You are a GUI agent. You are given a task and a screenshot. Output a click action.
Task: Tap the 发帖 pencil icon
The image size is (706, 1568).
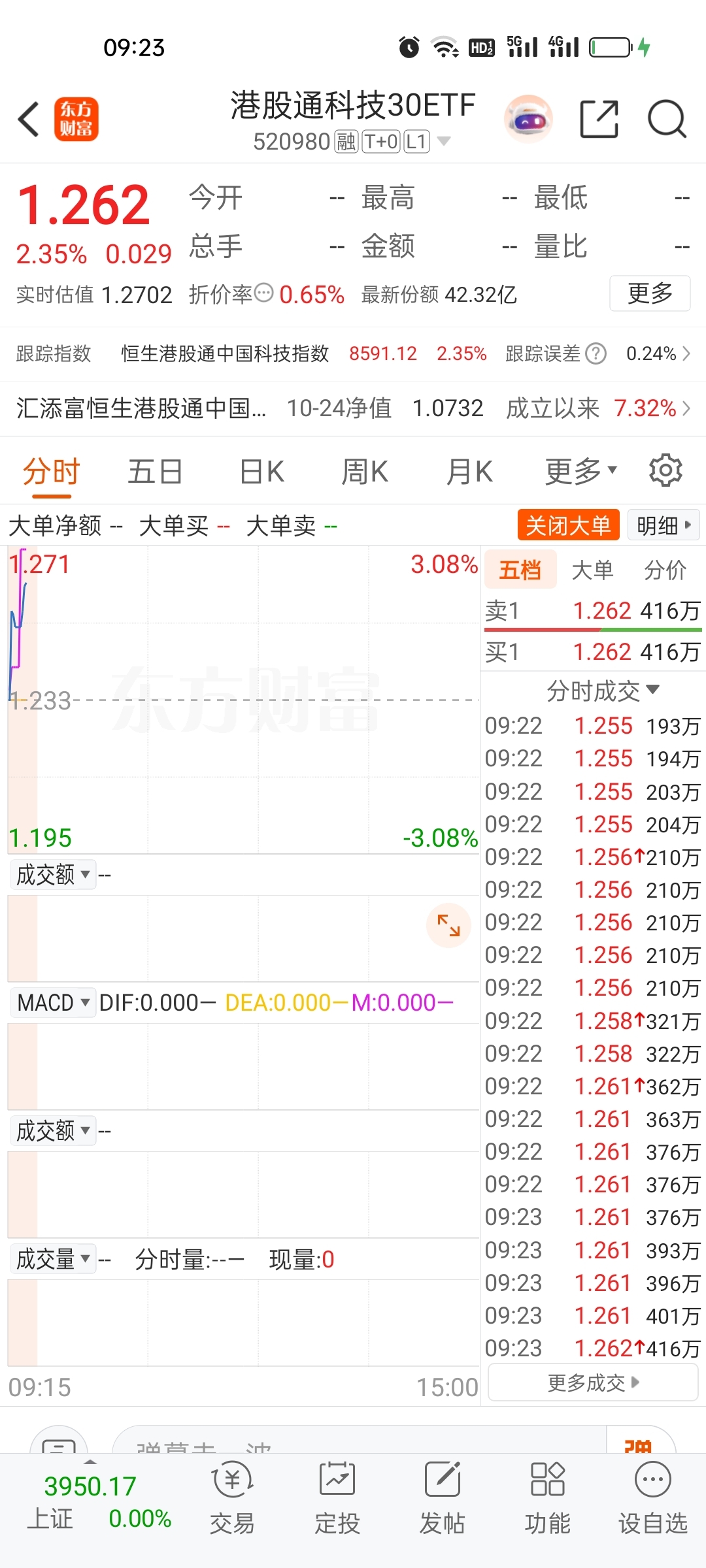click(443, 1479)
